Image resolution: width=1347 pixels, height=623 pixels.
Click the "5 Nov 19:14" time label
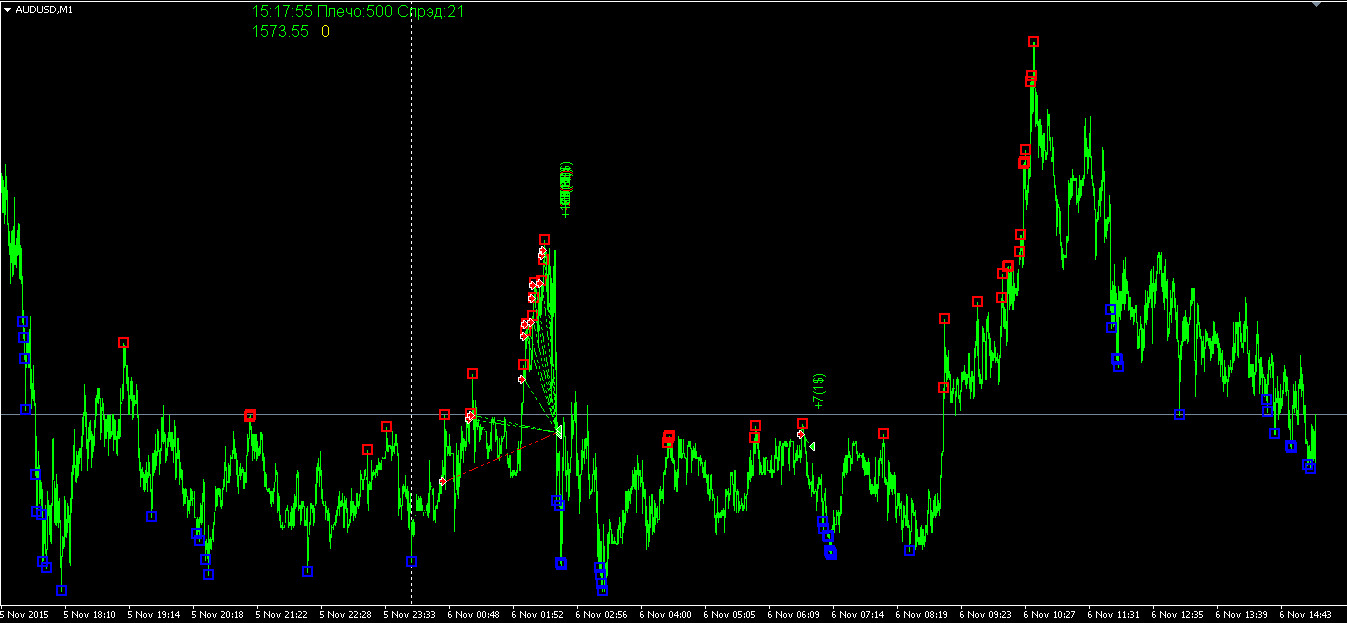coord(155,615)
